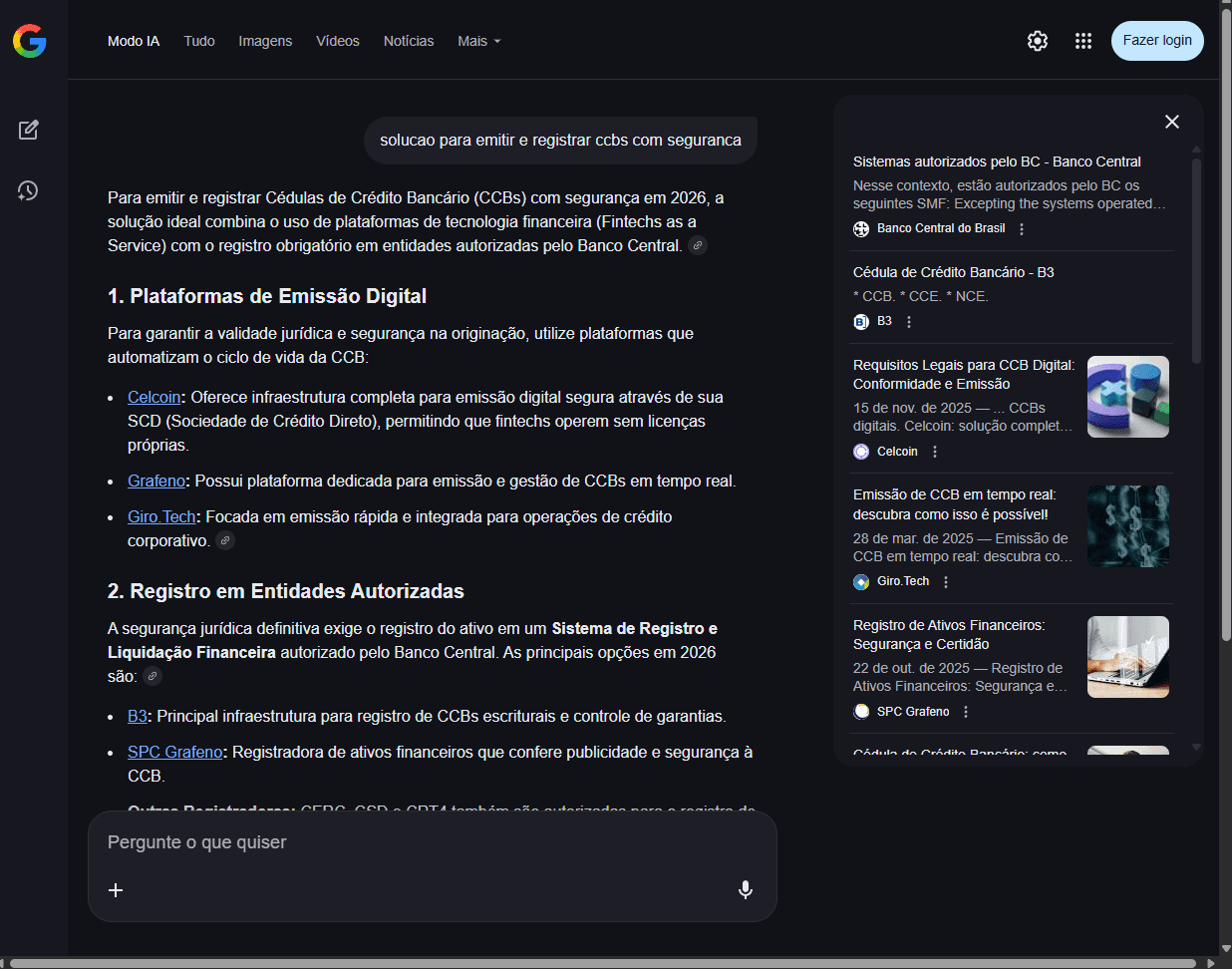The image size is (1232, 969).
Task: Click the Giro.Tech source favicon
Action: tap(861, 582)
